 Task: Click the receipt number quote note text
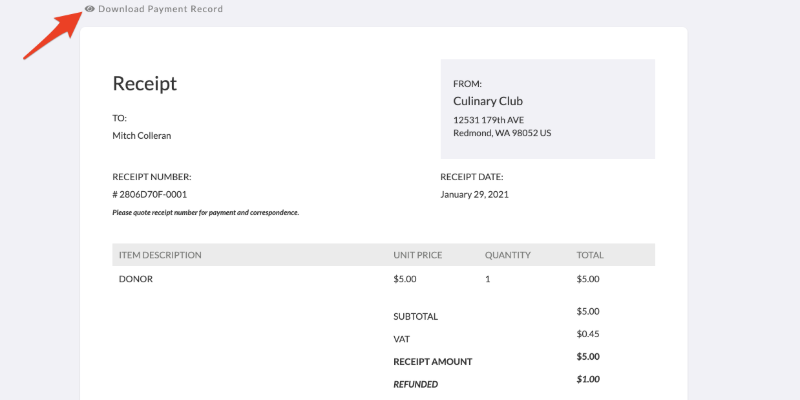(x=206, y=213)
